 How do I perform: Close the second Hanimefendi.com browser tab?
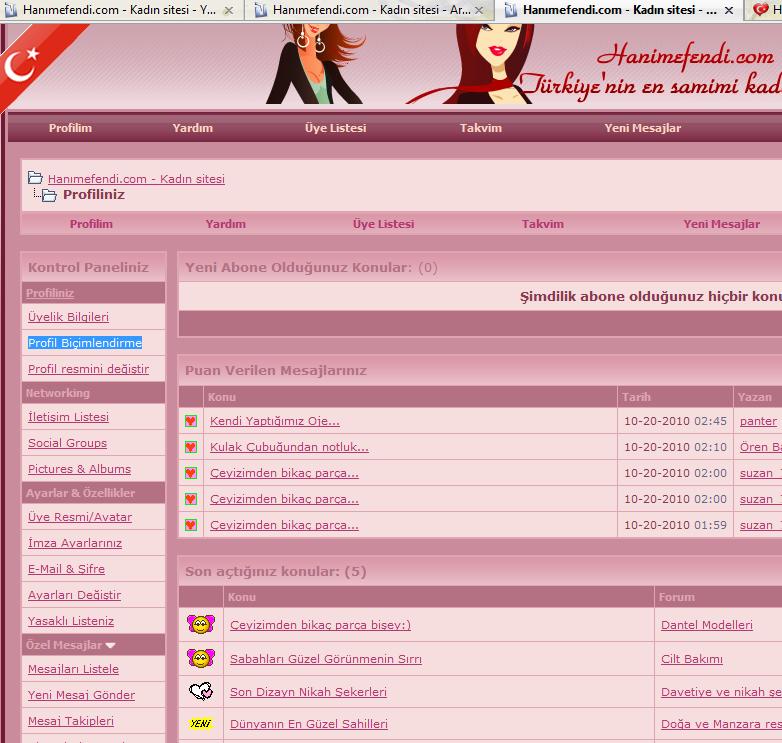click(479, 11)
